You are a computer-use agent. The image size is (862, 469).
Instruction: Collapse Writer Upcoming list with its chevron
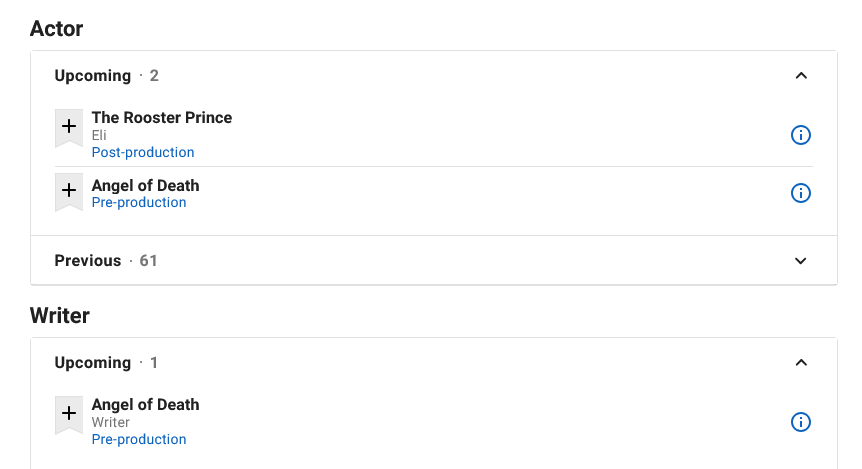801,363
